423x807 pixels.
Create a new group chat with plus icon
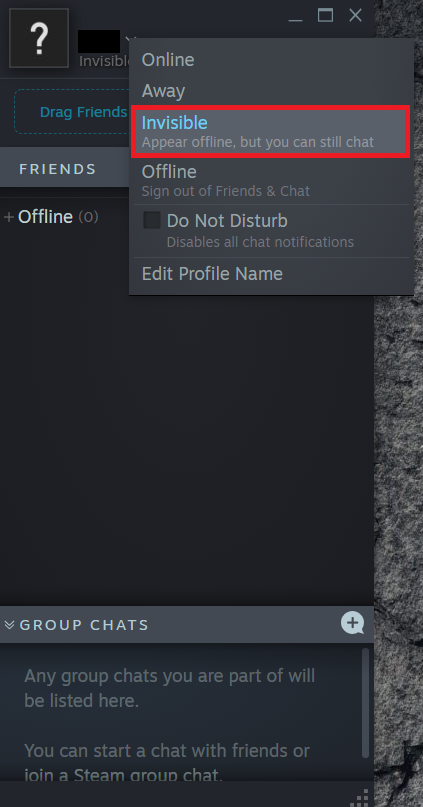point(352,623)
